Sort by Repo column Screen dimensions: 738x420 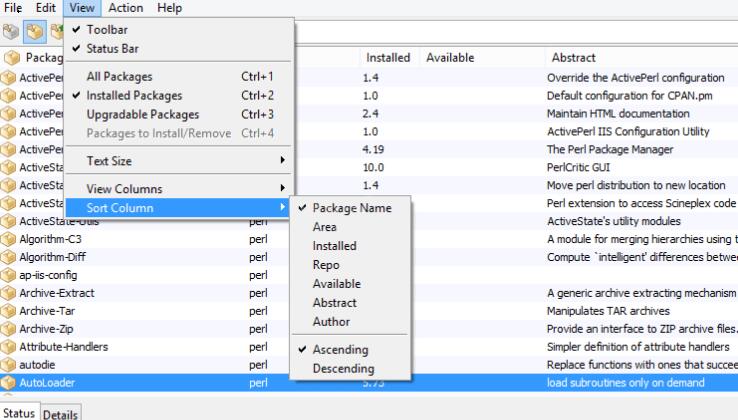(350, 265)
